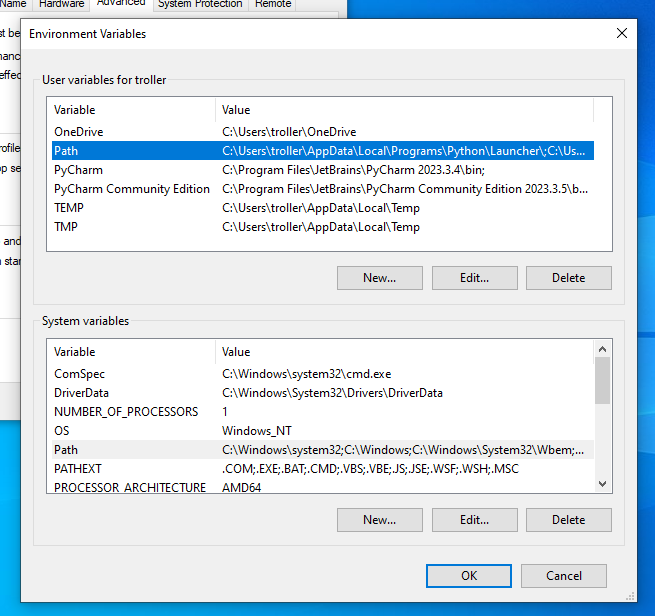
Task: Select the PyCharm Community Edition variable row
Action: (x=132, y=189)
